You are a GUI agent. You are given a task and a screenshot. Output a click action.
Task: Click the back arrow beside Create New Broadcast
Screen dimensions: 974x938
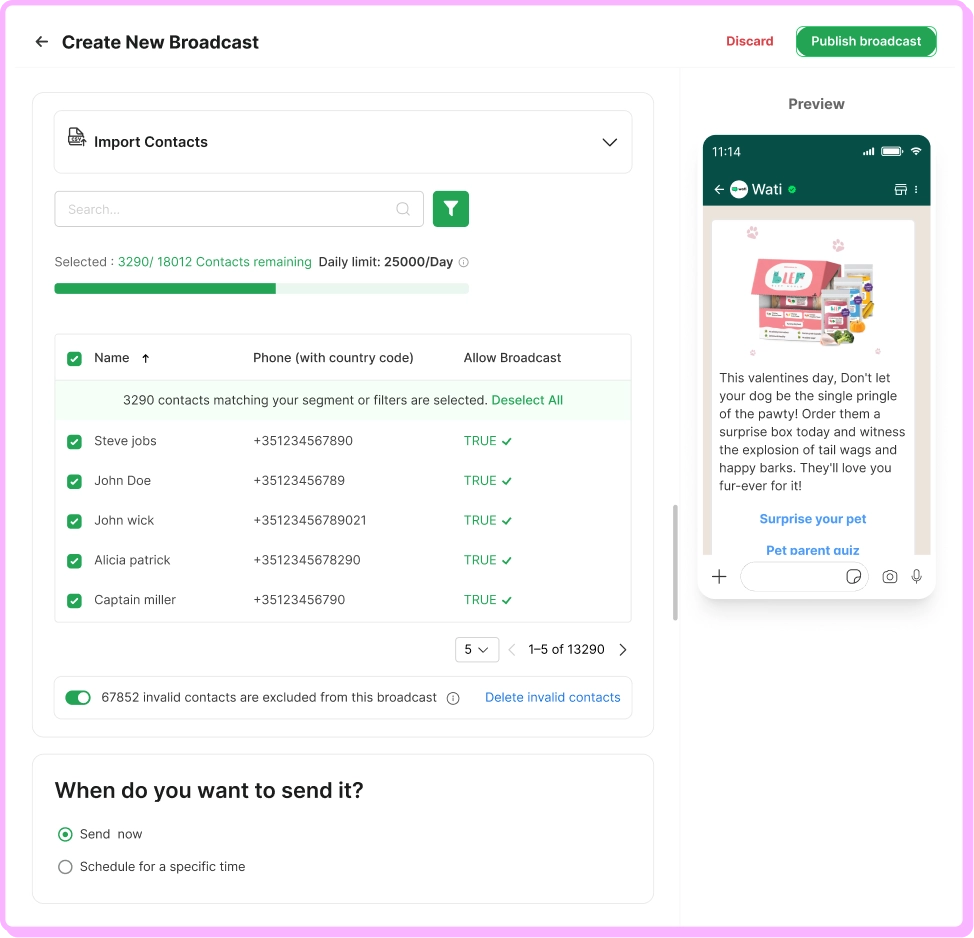(x=40, y=42)
